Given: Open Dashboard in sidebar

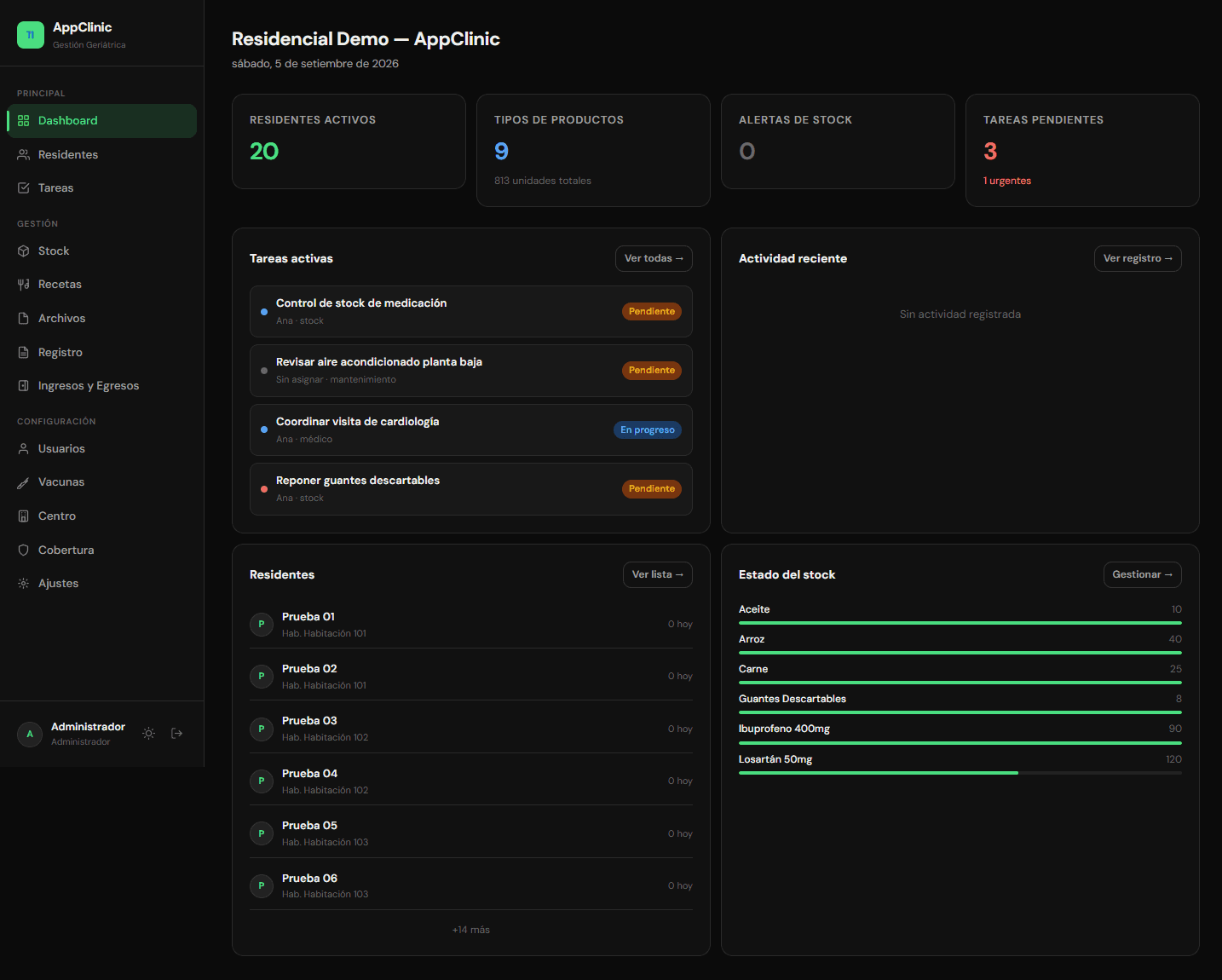Looking at the screenshot, I should [101, 121].
